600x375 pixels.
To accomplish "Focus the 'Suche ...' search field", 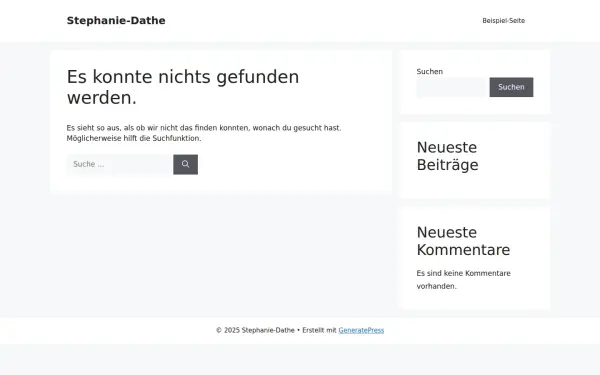I will coord(120,165).
